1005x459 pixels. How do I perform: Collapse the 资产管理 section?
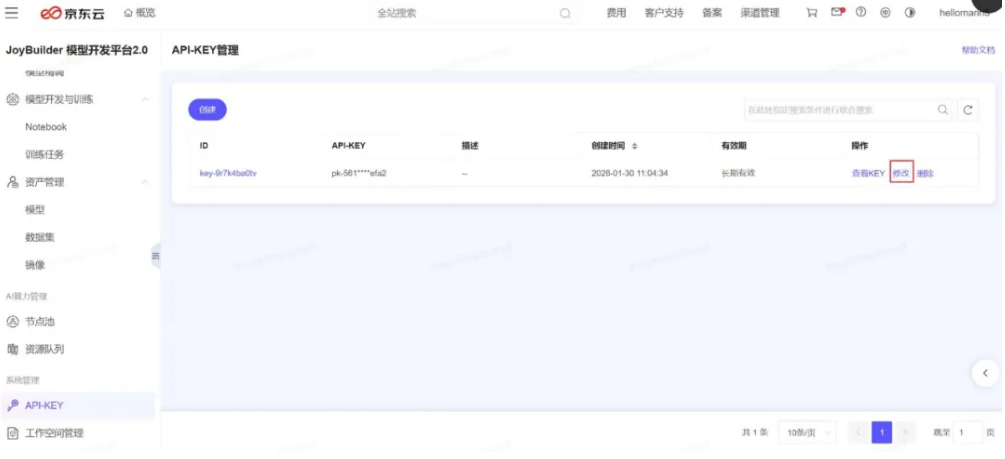coord(145,182)
